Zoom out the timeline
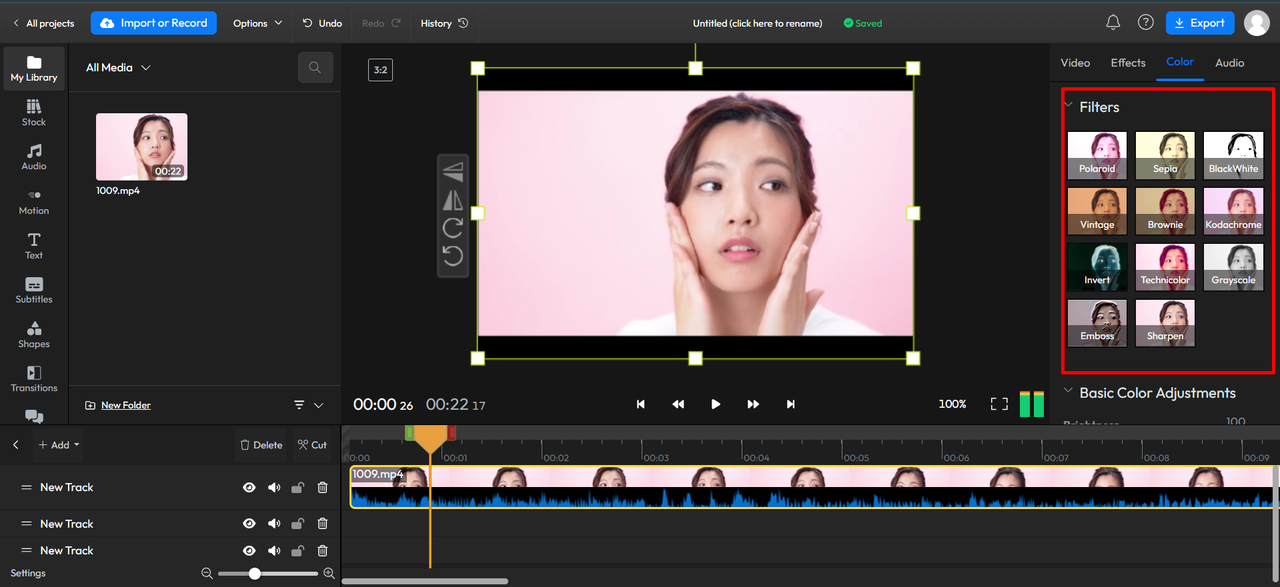Viewport: 1280px width, 587px height. coord(207,573)
